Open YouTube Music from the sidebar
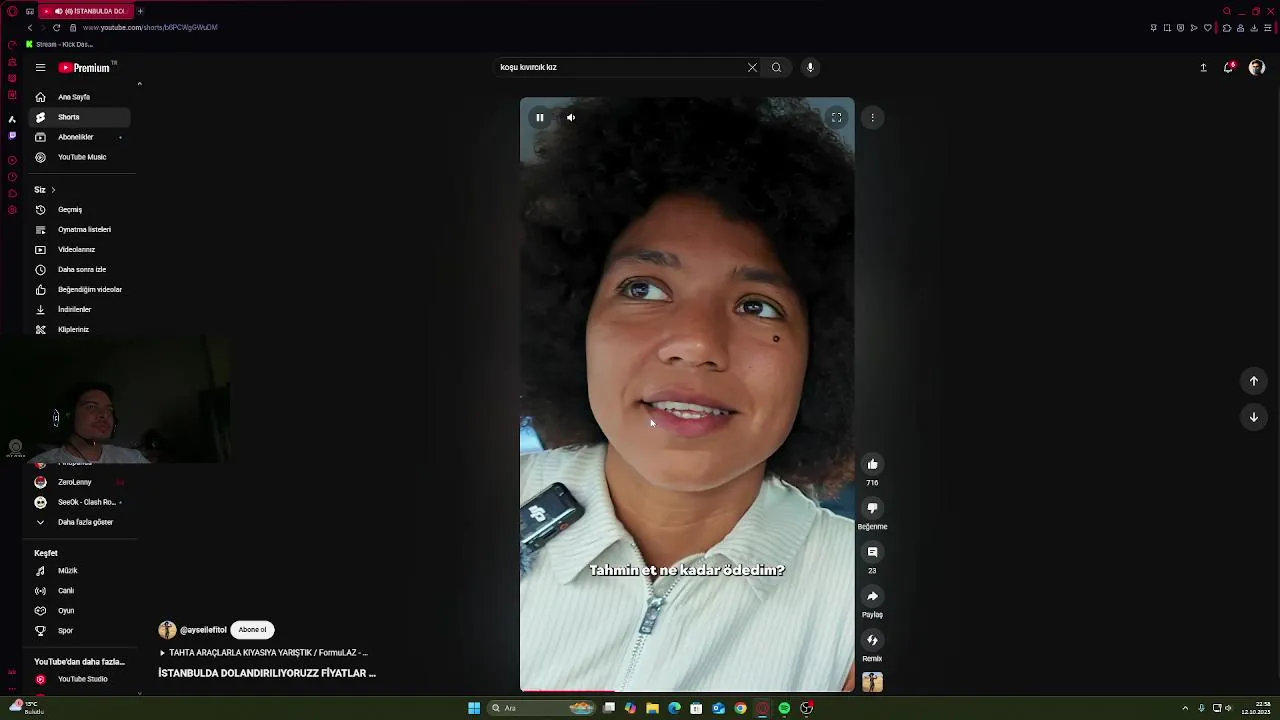 pos(78,157)
